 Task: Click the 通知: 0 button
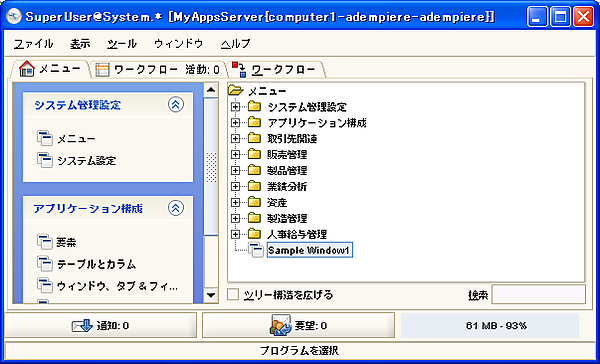101,325
